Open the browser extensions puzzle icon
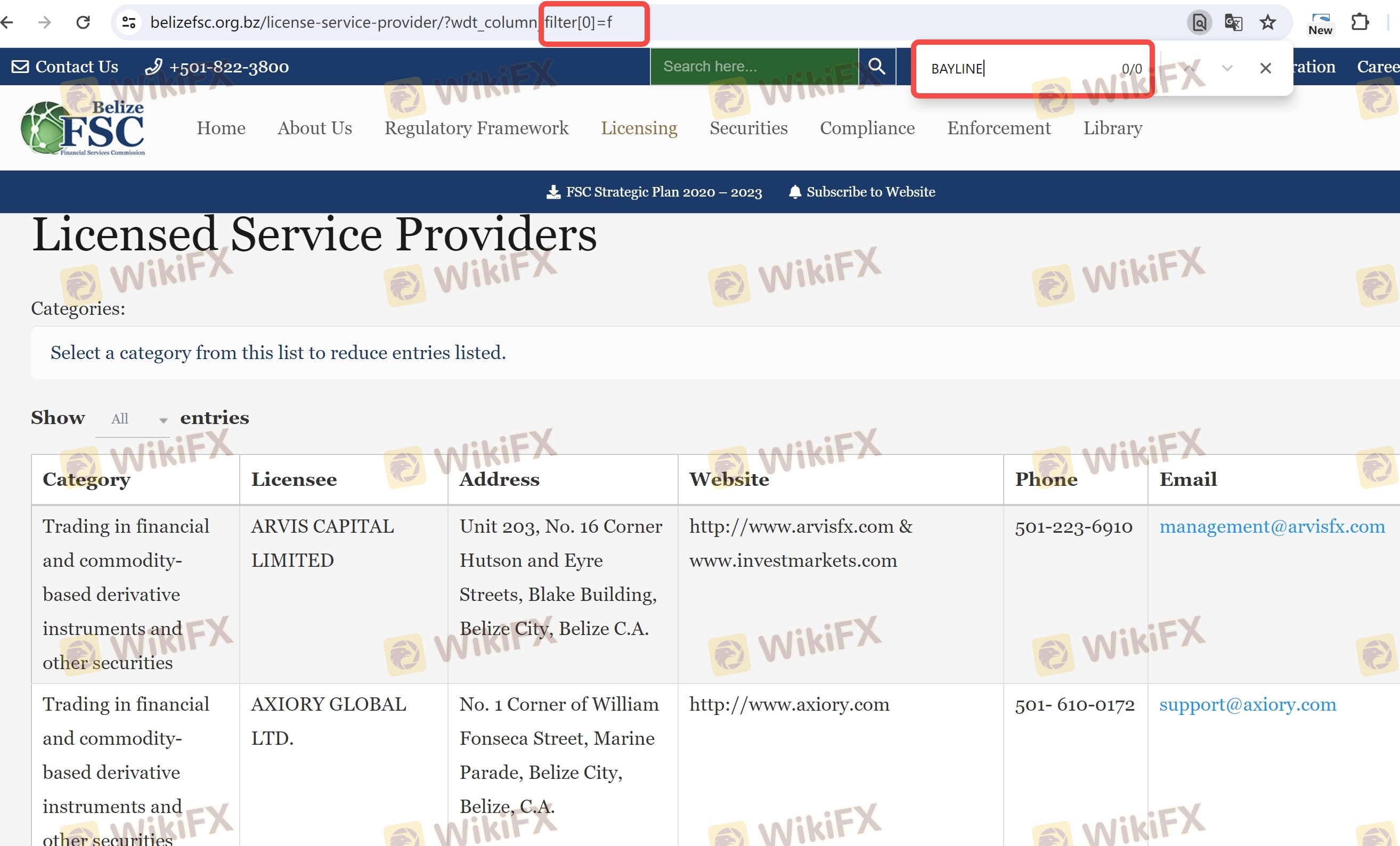Image resolution: width=1400 pixels, height=846 pixels. (x=1360, y=23)
